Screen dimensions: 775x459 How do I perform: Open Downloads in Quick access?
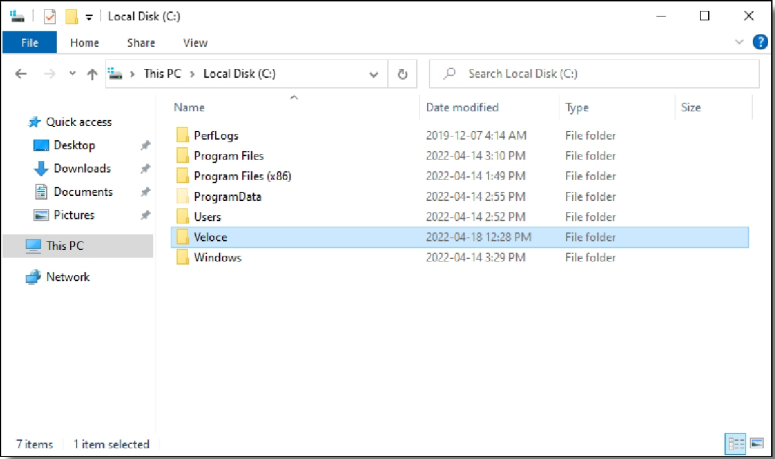pyautogui.click(x=81, y=169)
